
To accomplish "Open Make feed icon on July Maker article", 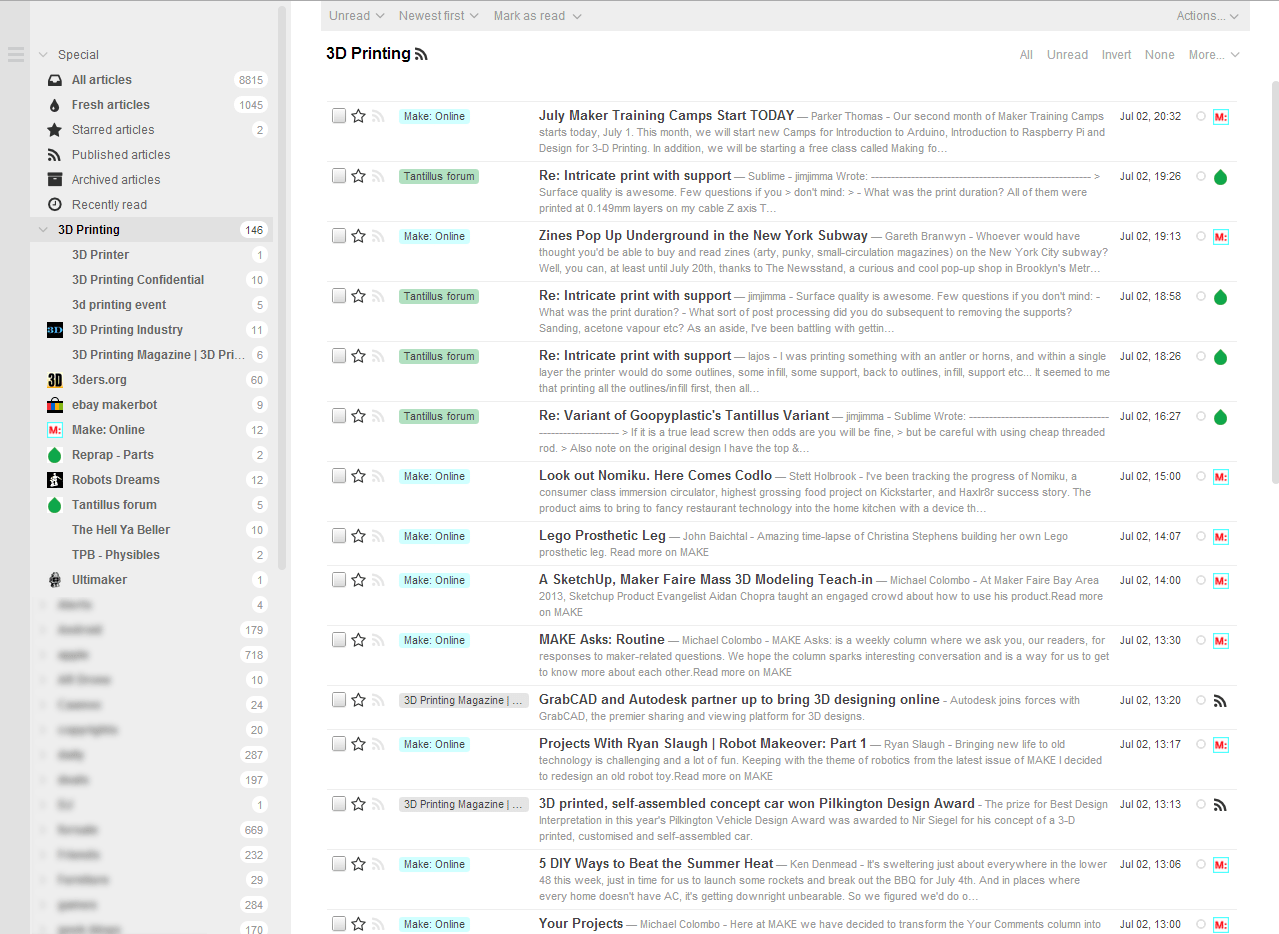I will pos(1220,117).
